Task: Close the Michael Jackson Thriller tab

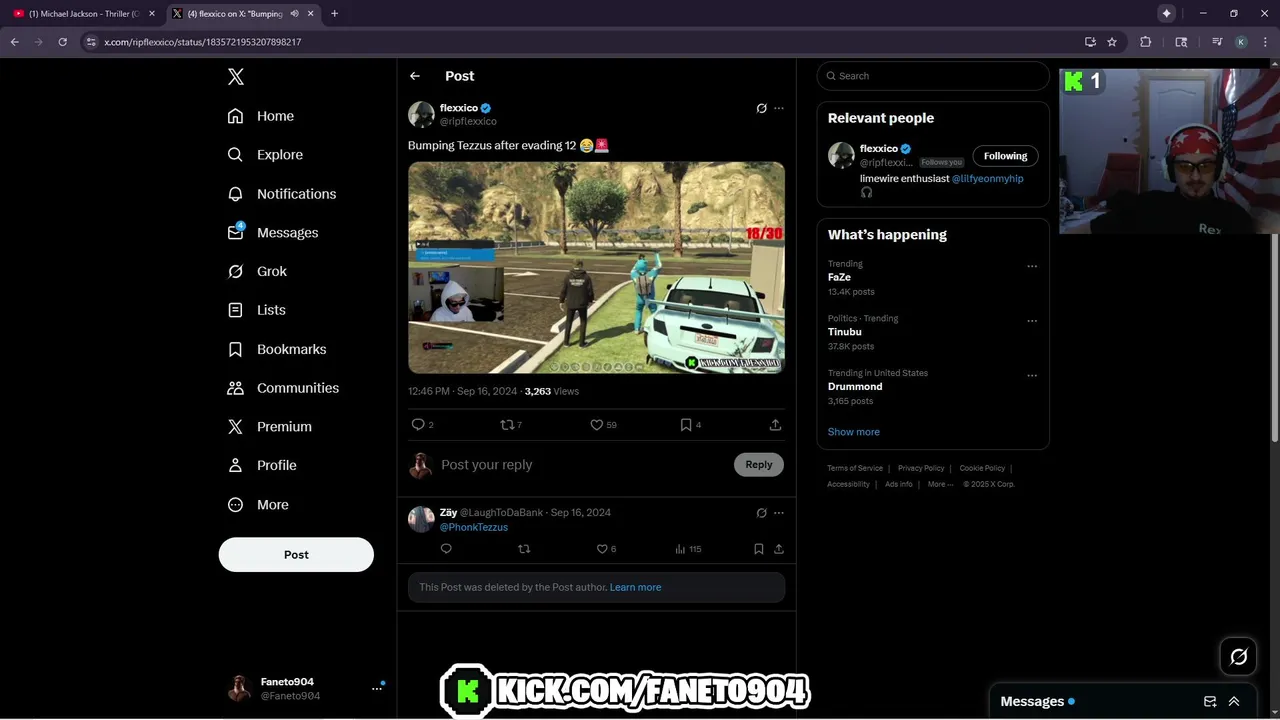Action: coord(152,14)
